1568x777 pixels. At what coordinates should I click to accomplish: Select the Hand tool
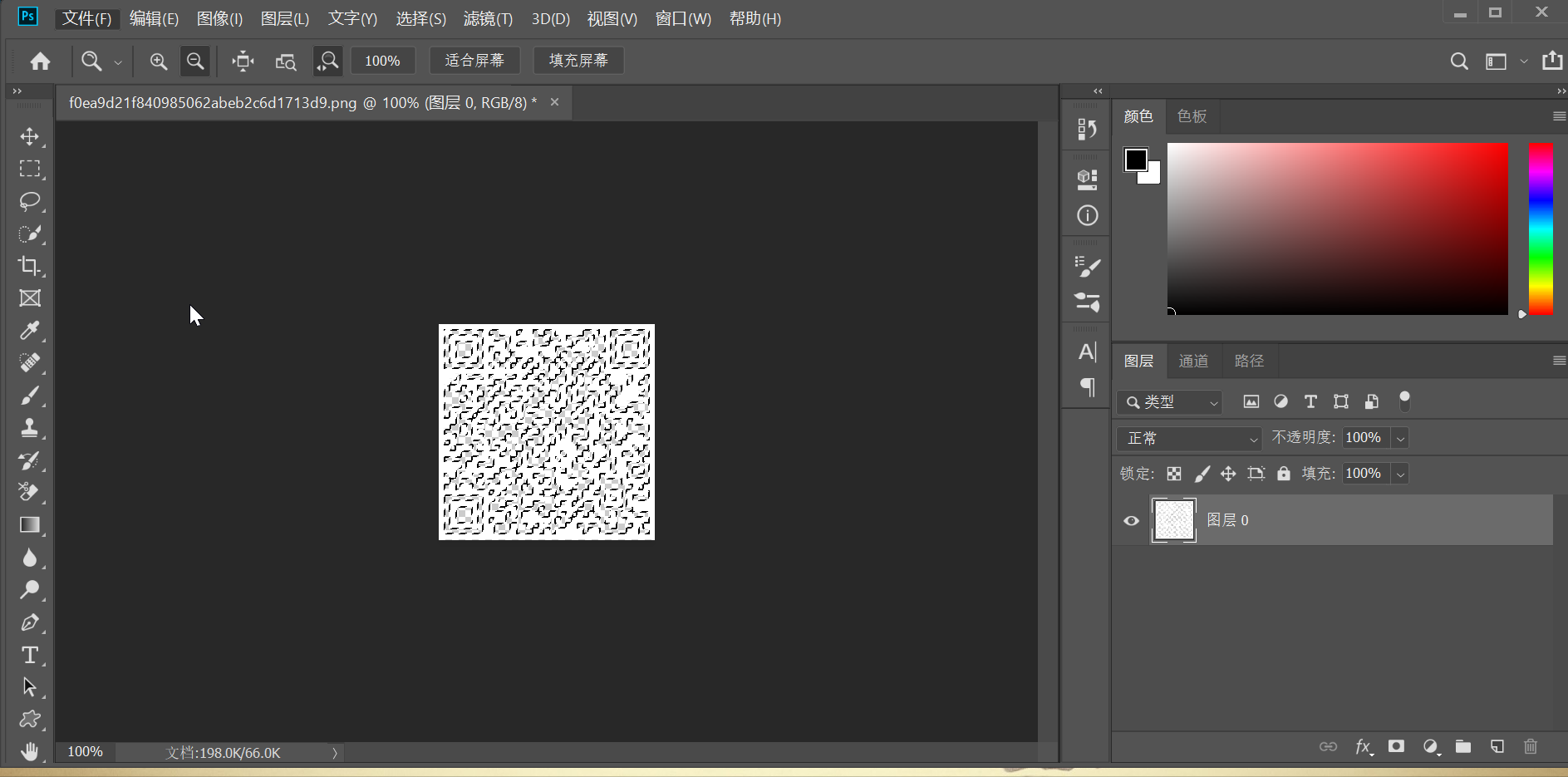pyautogui.click(x=30, y=751)
